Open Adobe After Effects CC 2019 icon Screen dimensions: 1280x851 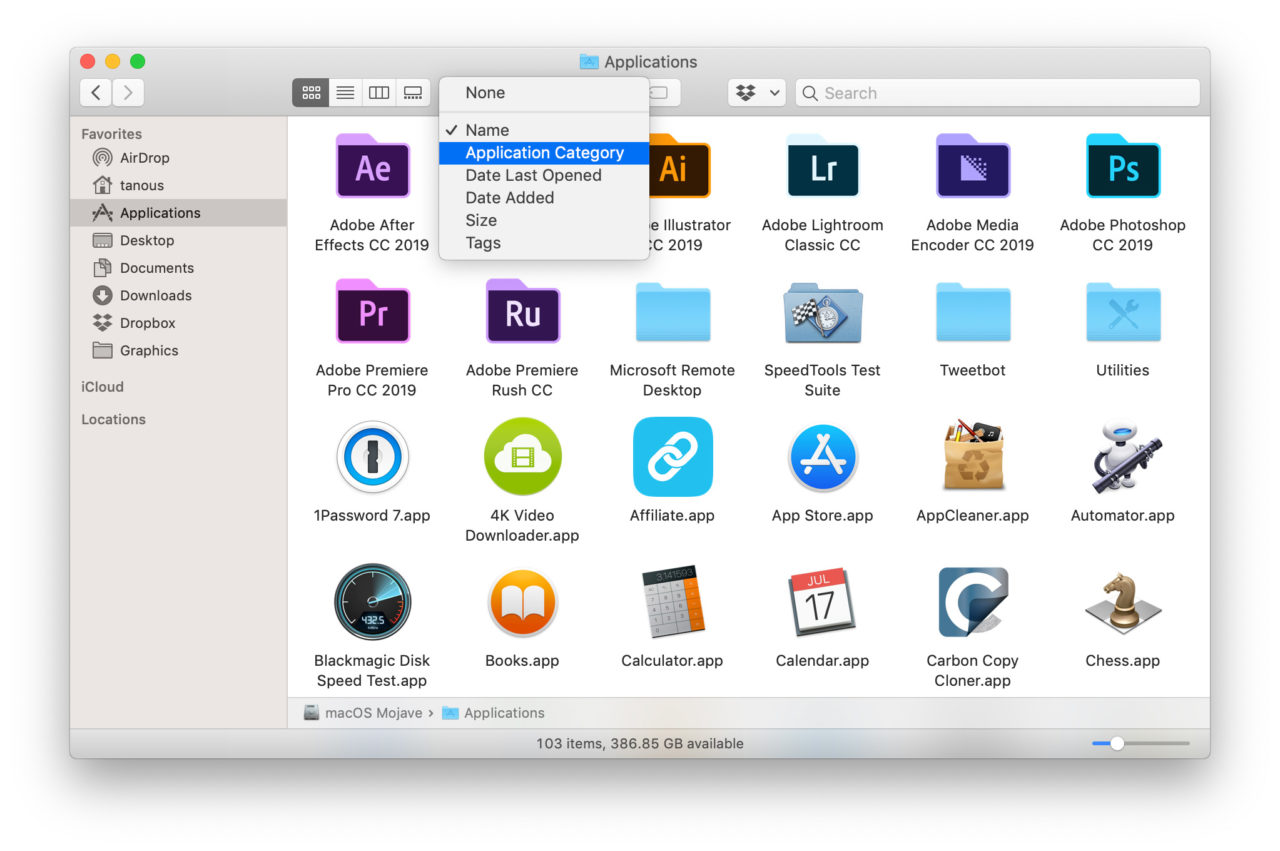372,167
